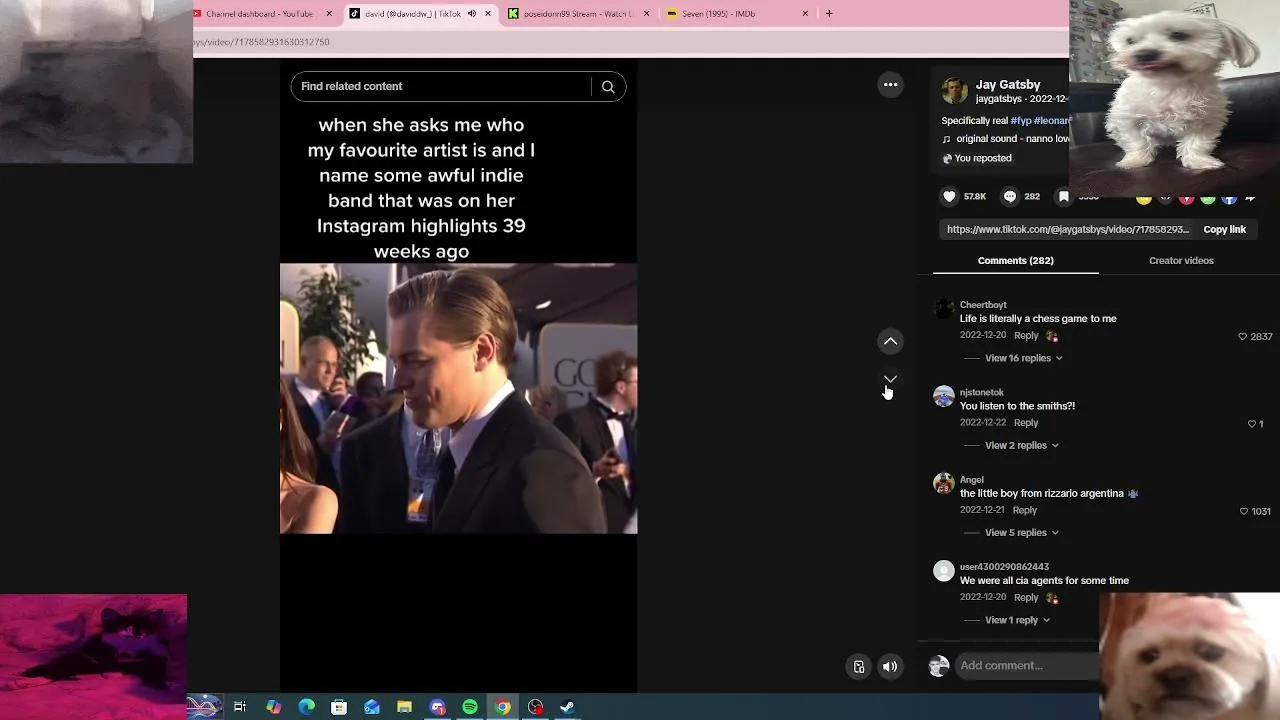Go to the previous video with up arrow
1280x720 pixels.
[890, 342]
